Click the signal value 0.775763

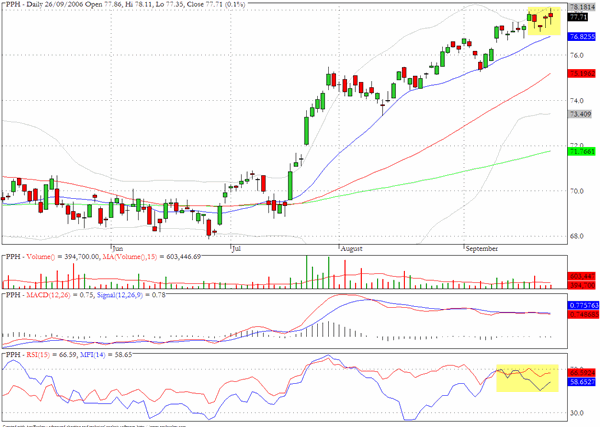[582, 305]
